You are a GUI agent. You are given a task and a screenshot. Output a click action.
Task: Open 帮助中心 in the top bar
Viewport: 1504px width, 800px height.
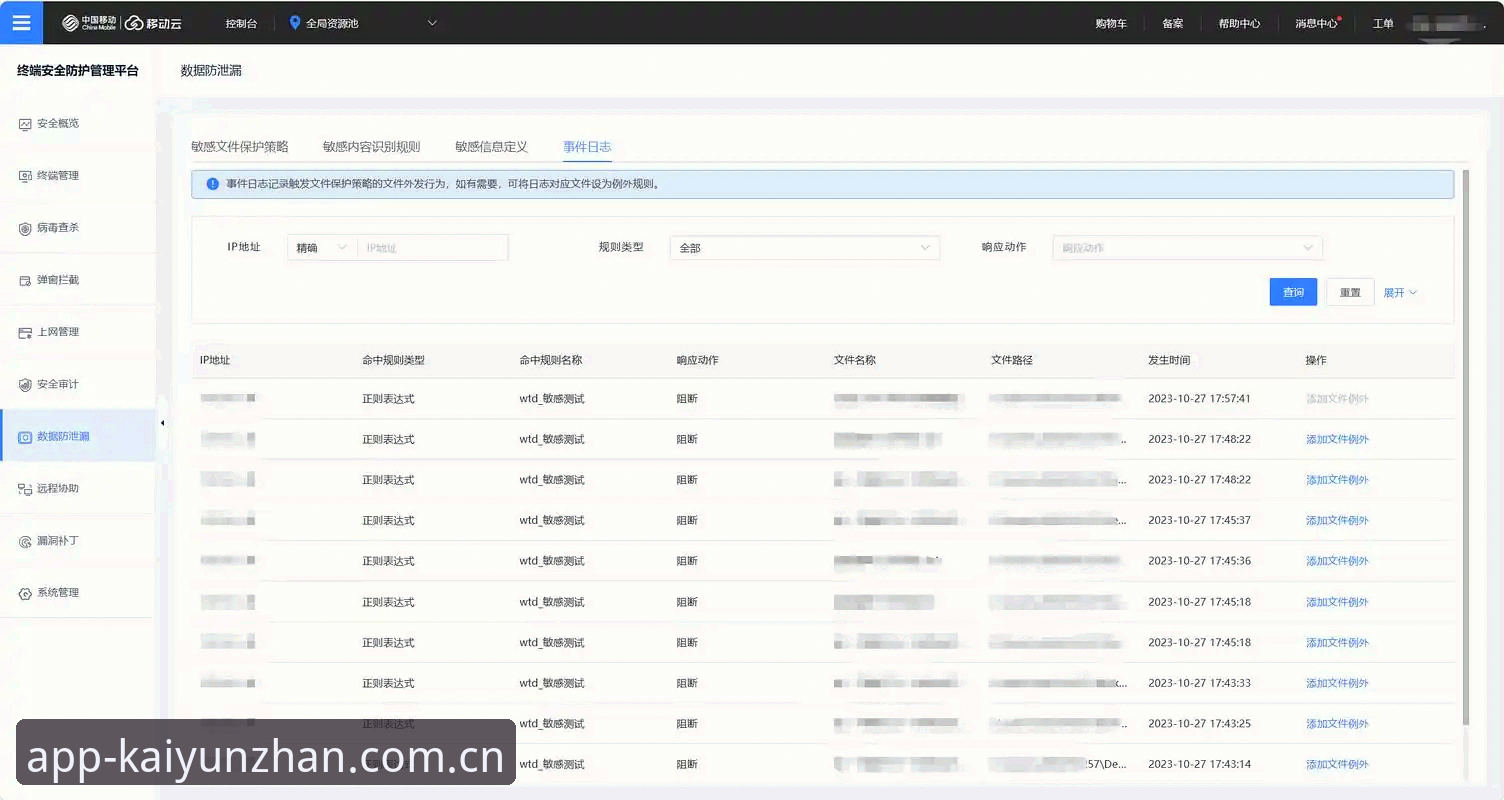1239,23
